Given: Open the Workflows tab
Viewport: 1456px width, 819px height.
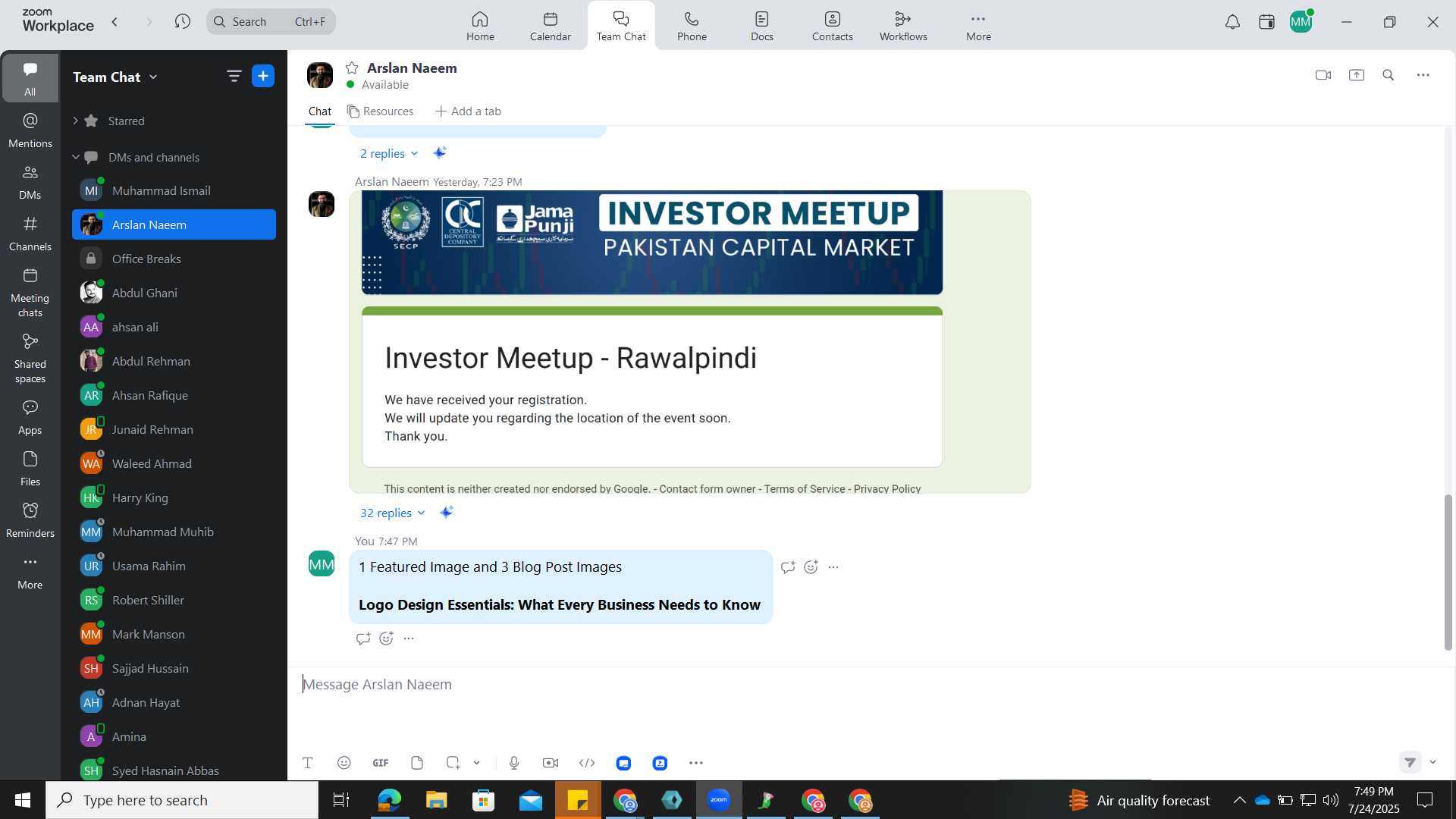Looking at the screenshot, I should 903,26.
